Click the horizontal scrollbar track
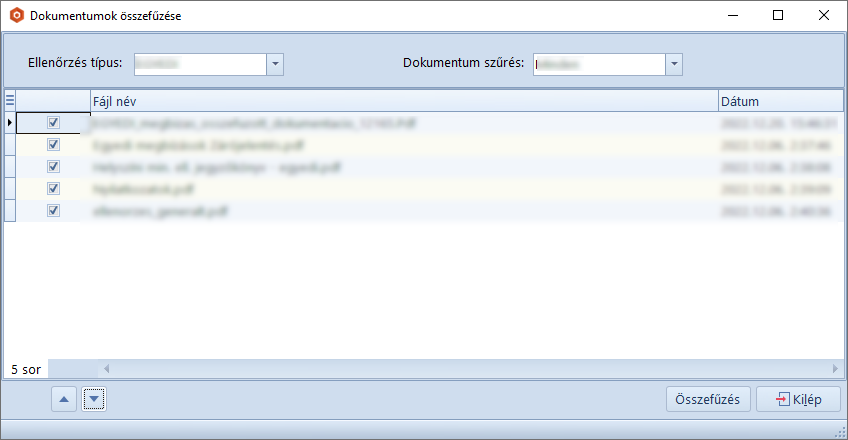This screenshot has height=440, width=848. click(x=440, y=369)
